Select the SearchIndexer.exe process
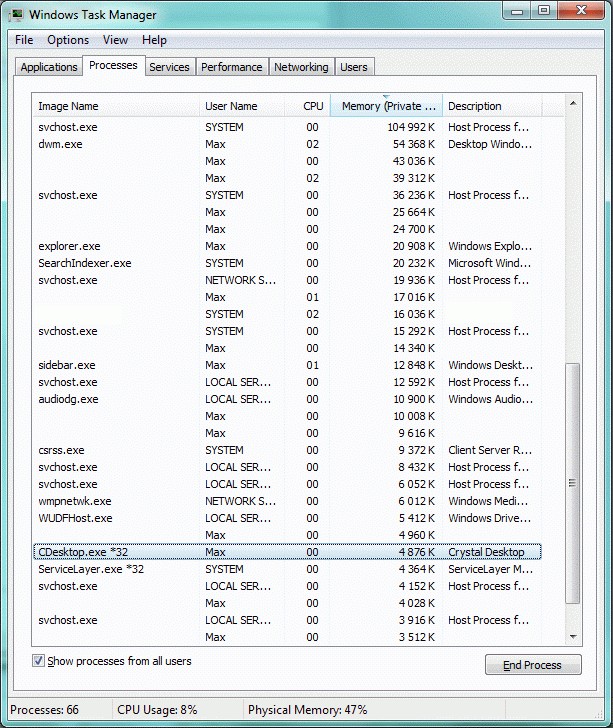The width and height of the screenshot is (613, 728). [287, 263]
